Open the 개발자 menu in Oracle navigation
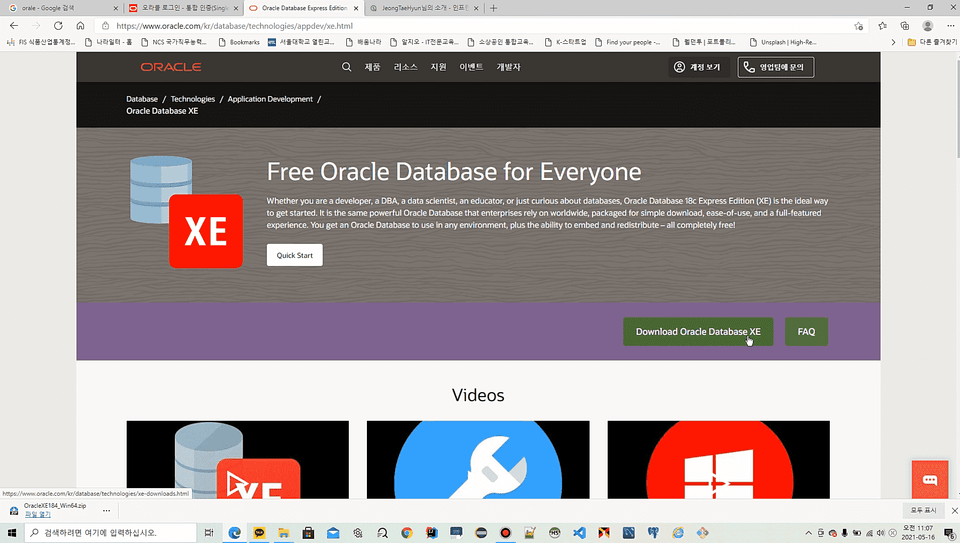 (x=508, y=67)
